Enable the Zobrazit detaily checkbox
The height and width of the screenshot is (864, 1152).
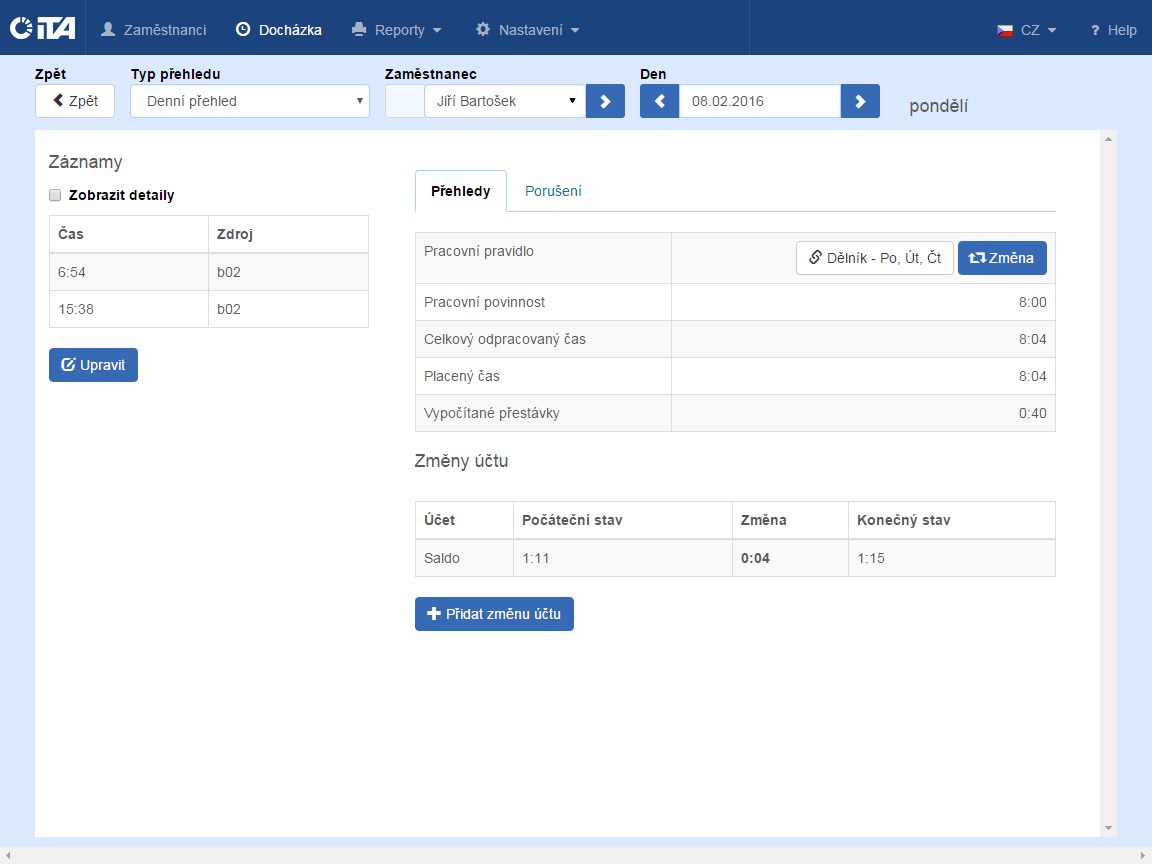coord(56,195)
